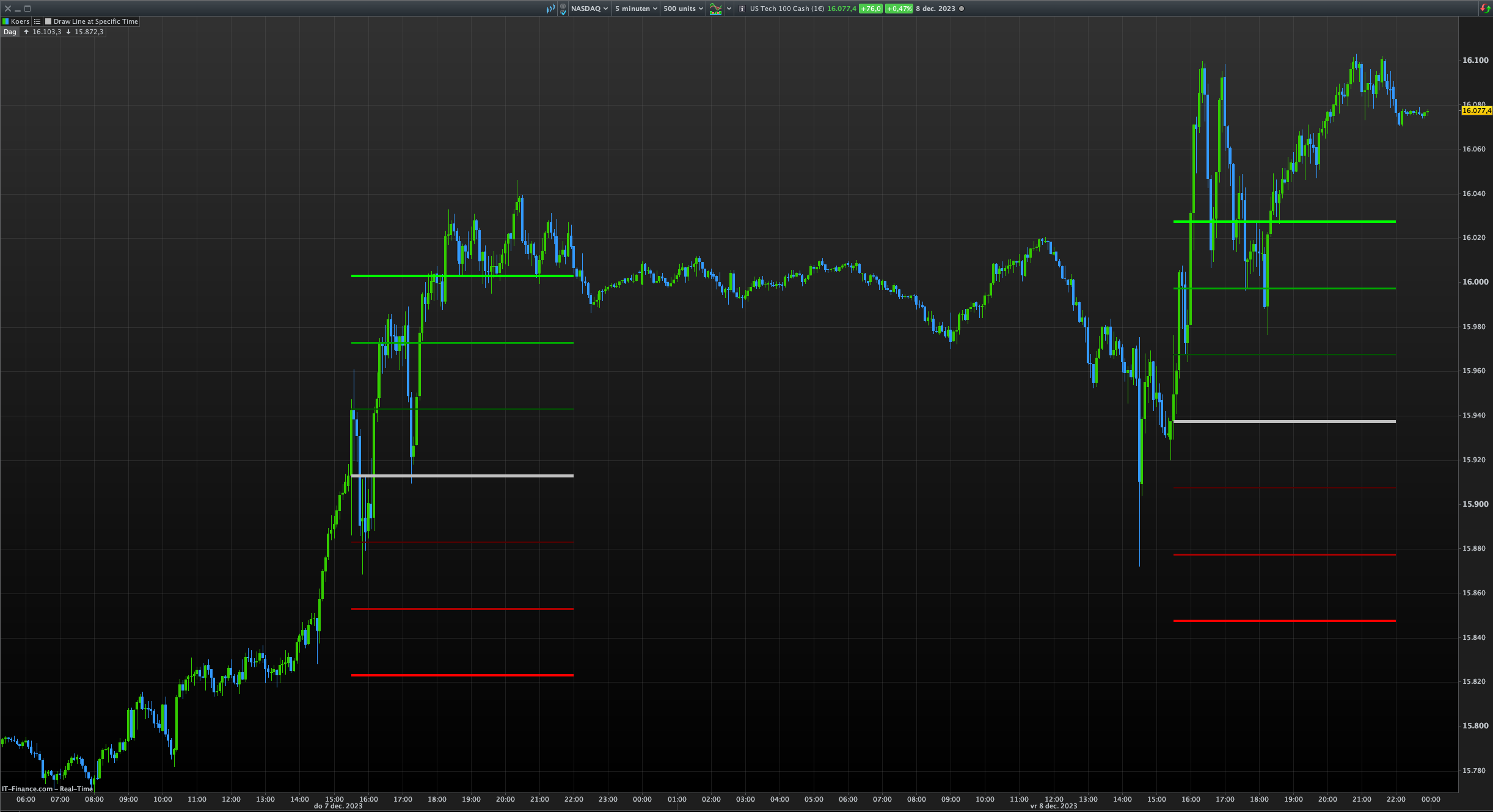1493x812 pixels.
Task: Expand the 500 units history dropdown
Action: (682, 9)
